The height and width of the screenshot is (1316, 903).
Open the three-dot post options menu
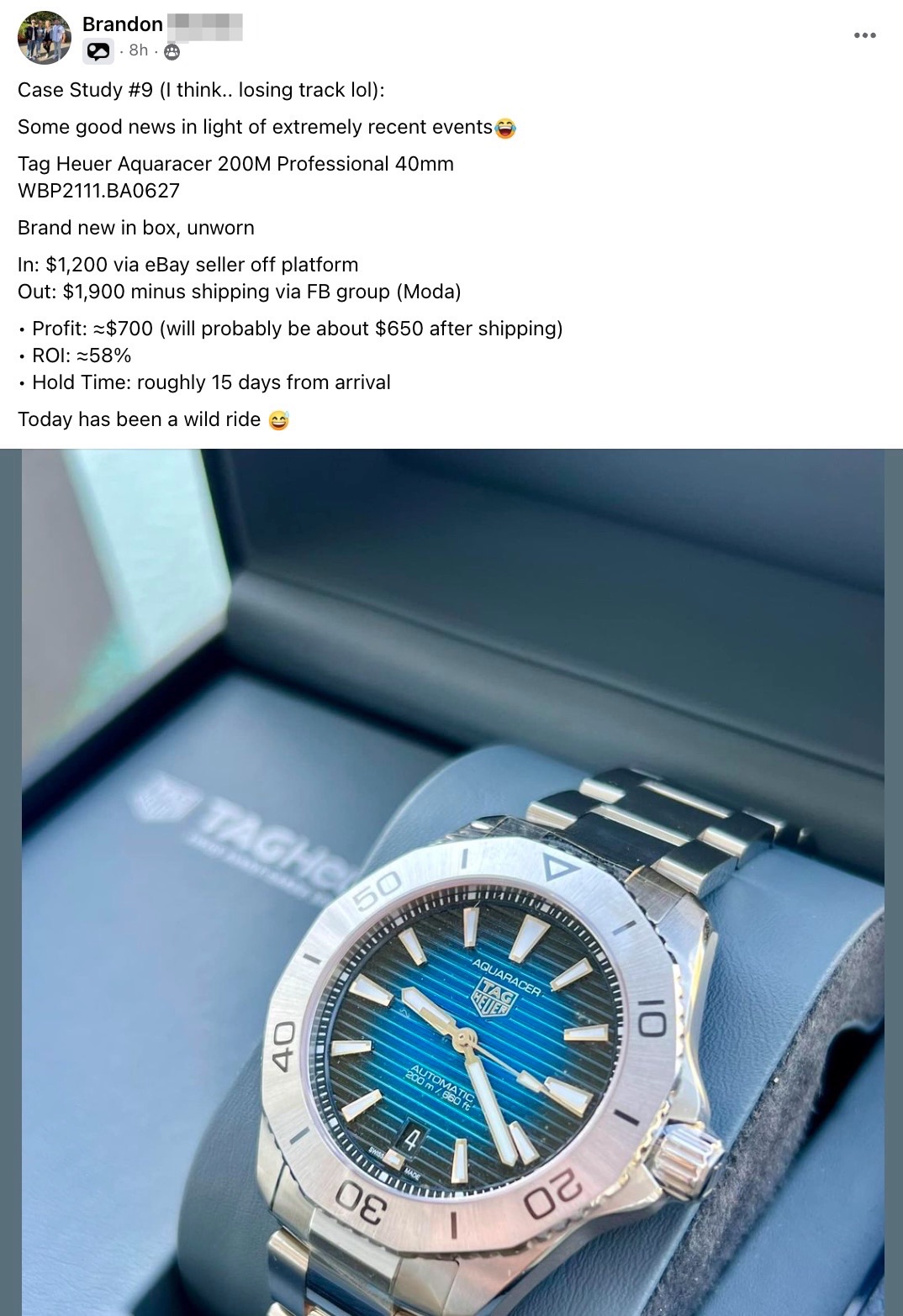tap(864, 35)
